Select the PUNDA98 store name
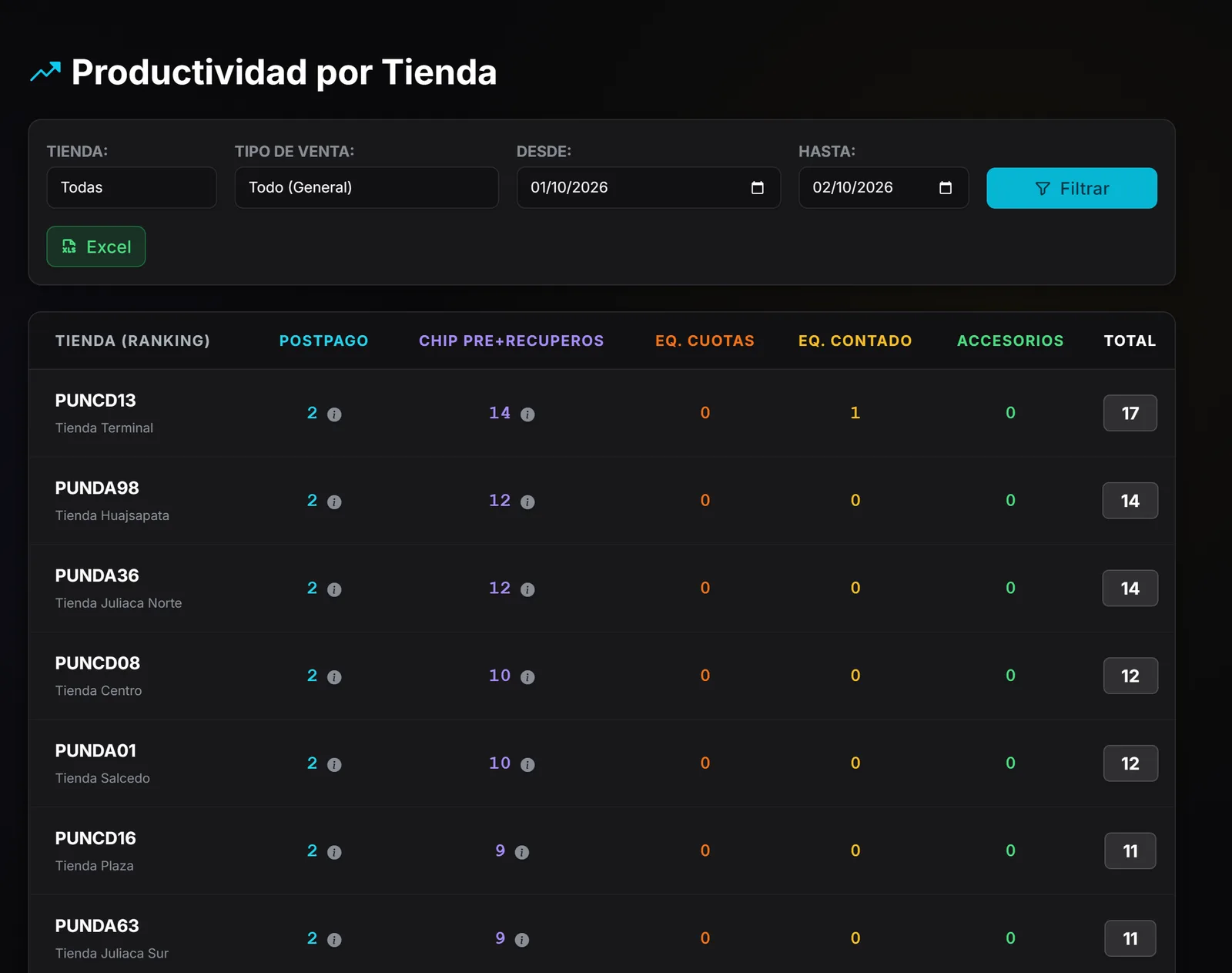This screenshot has height=973, width=1232. tap(97, 488)
